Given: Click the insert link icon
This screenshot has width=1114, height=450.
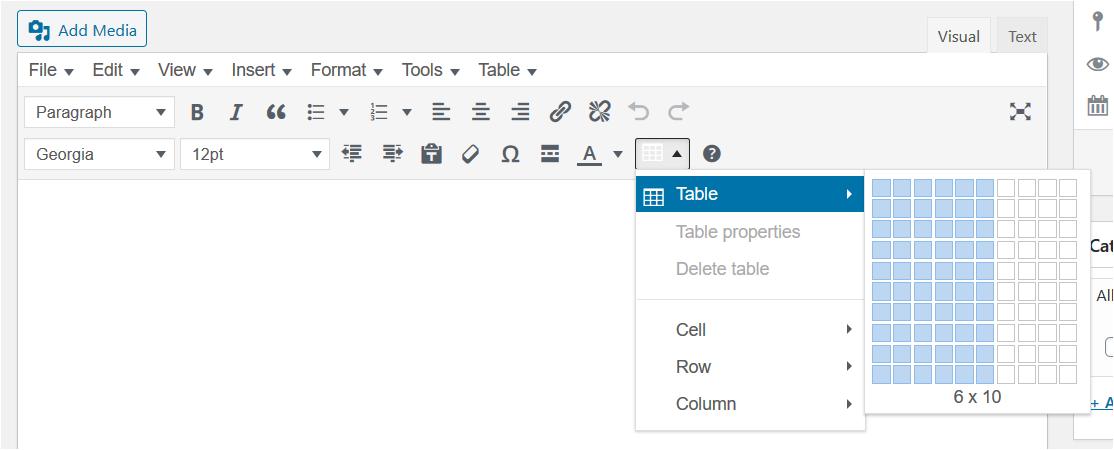Looking at the screenshot, I should (561, 112).
